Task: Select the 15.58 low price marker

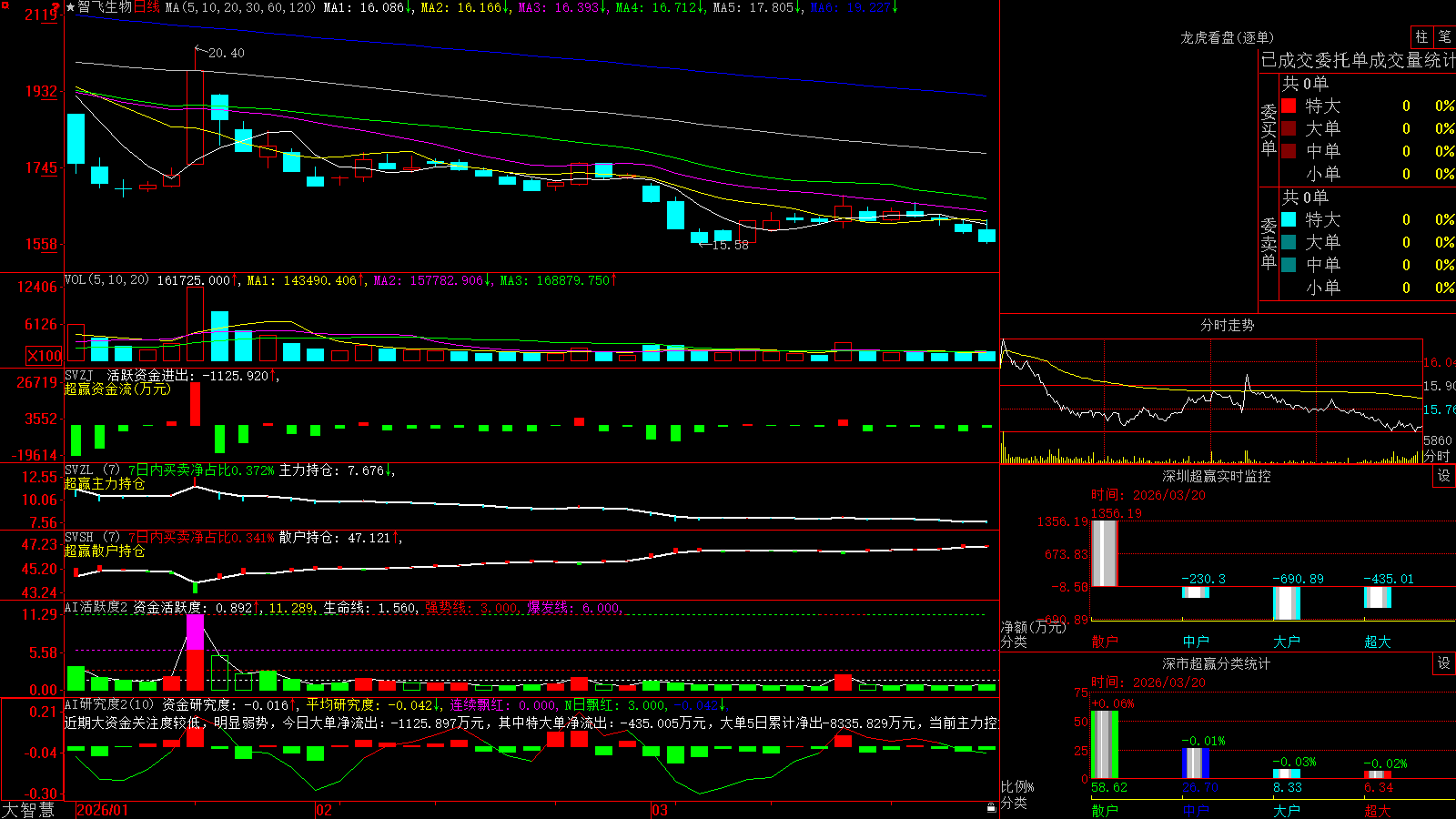Action: 730,245
